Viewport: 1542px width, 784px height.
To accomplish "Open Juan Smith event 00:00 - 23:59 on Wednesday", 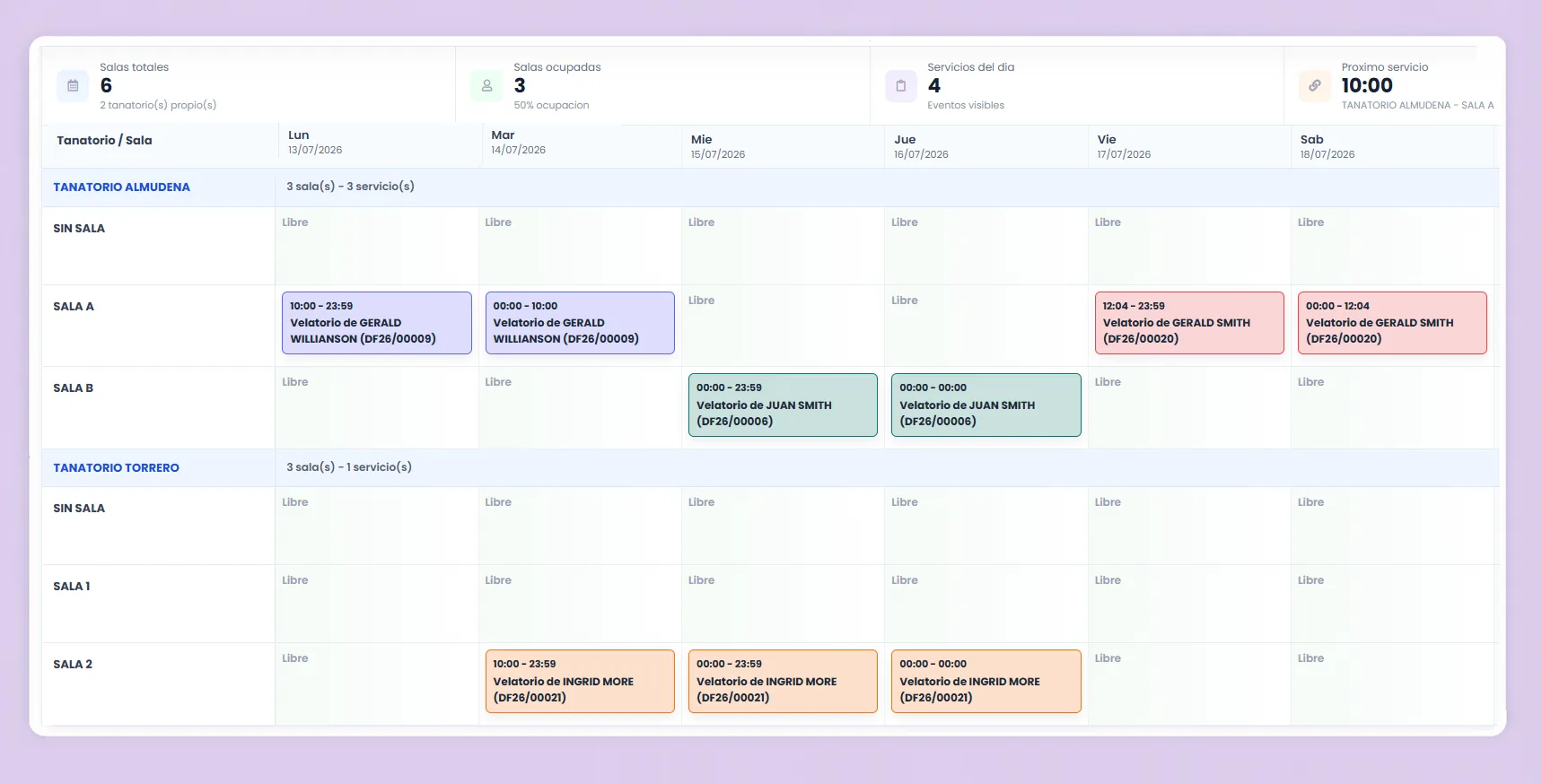I will point(783,405).
